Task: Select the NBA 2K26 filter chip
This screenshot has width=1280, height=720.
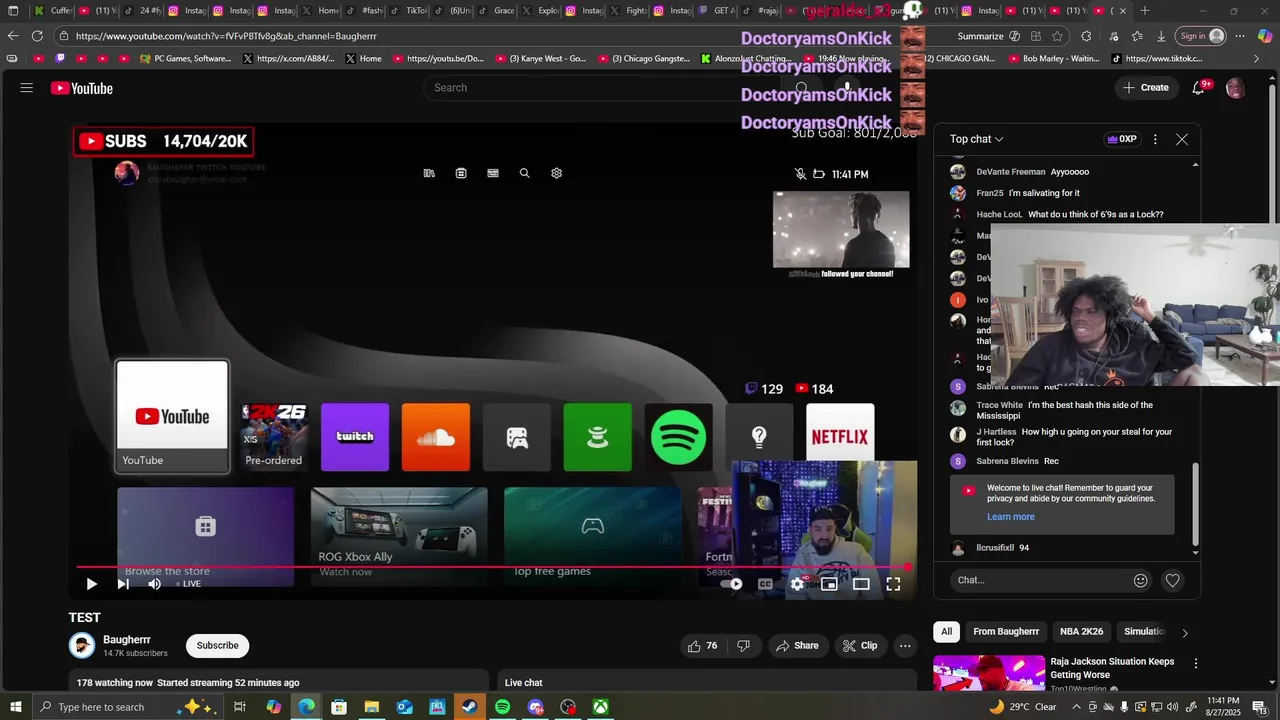Action: click(x=1081, y=632)
